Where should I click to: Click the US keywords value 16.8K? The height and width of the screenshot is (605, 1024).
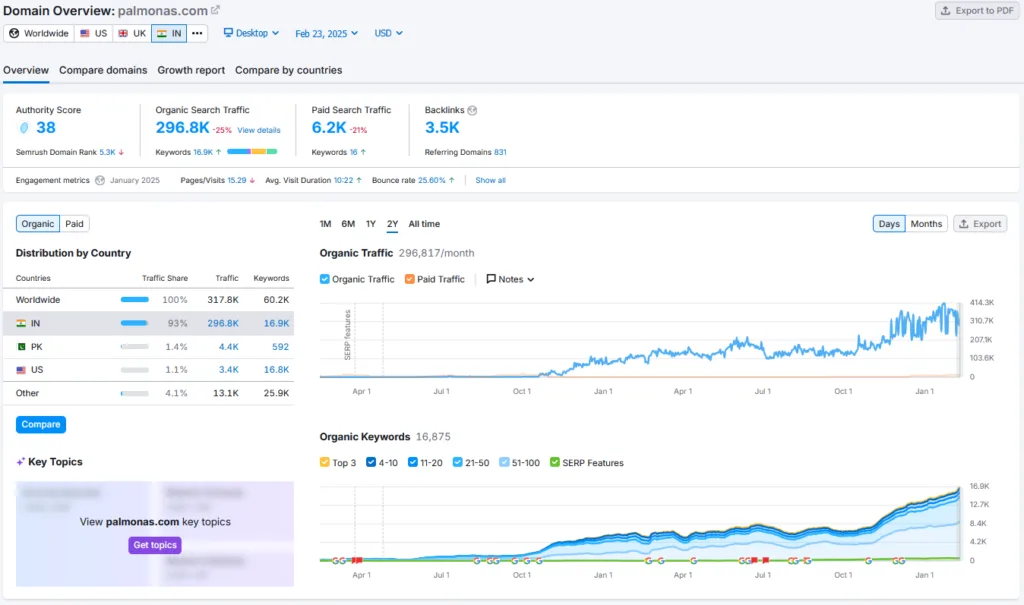[x=276, y=370]
